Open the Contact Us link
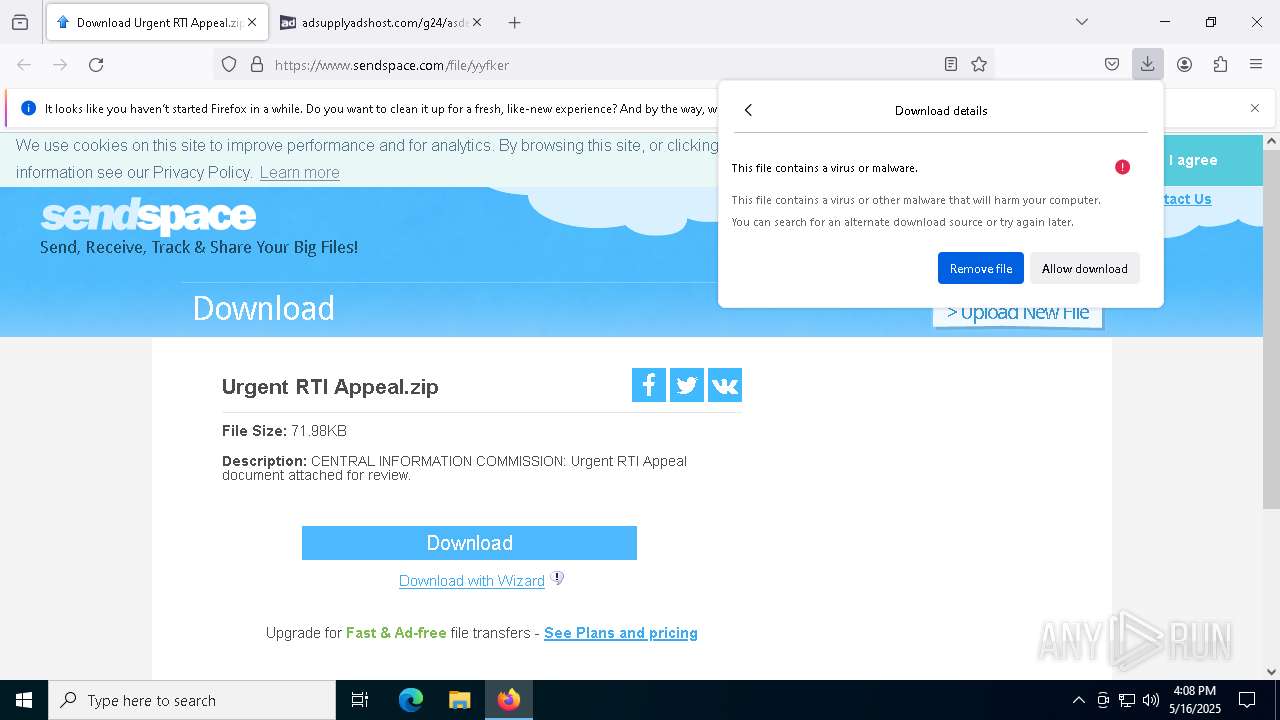This screenshot has width=1280, height=720. click(x=1187, y=199)
